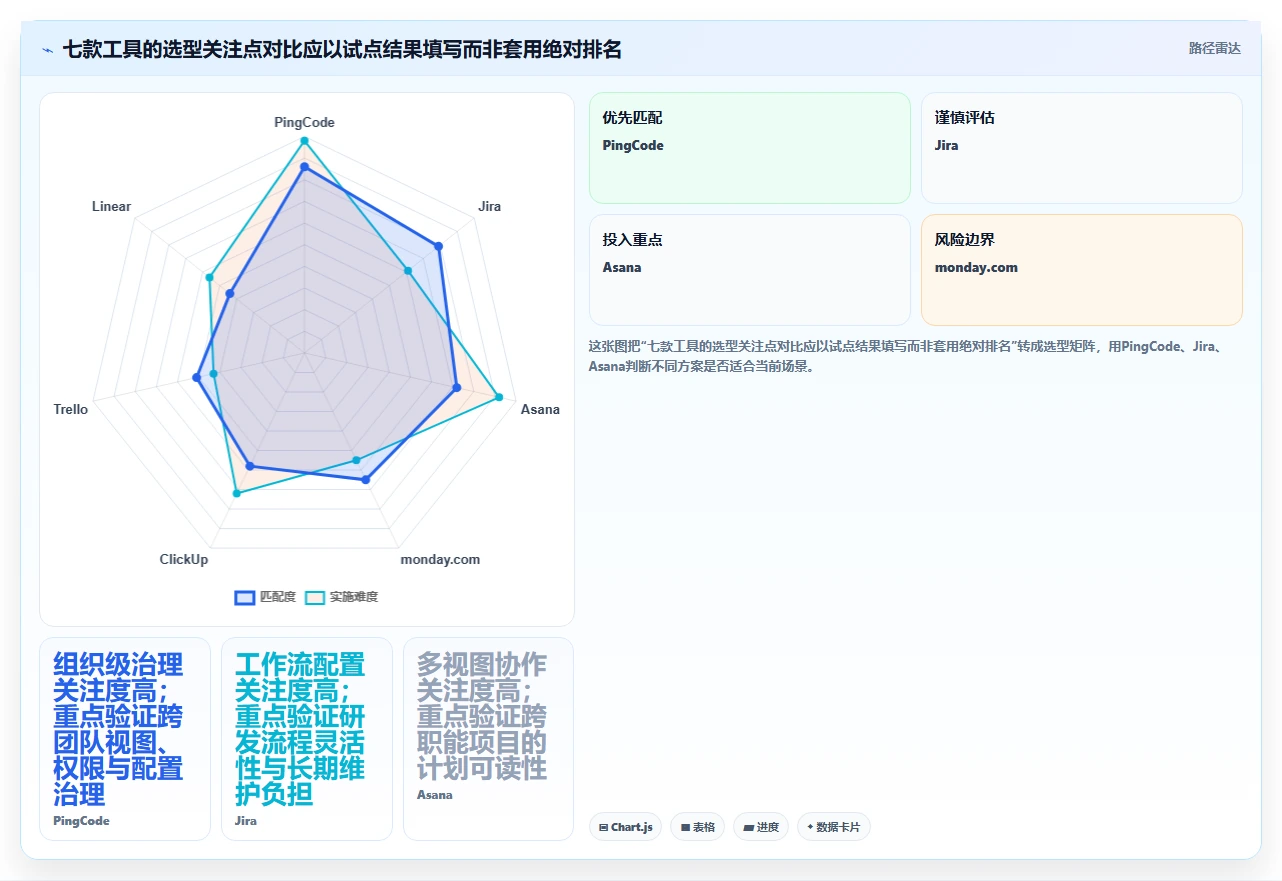Click the lightning icon before the title
This screenshot has height=881, width=1282.
click(x=47, y=49)
